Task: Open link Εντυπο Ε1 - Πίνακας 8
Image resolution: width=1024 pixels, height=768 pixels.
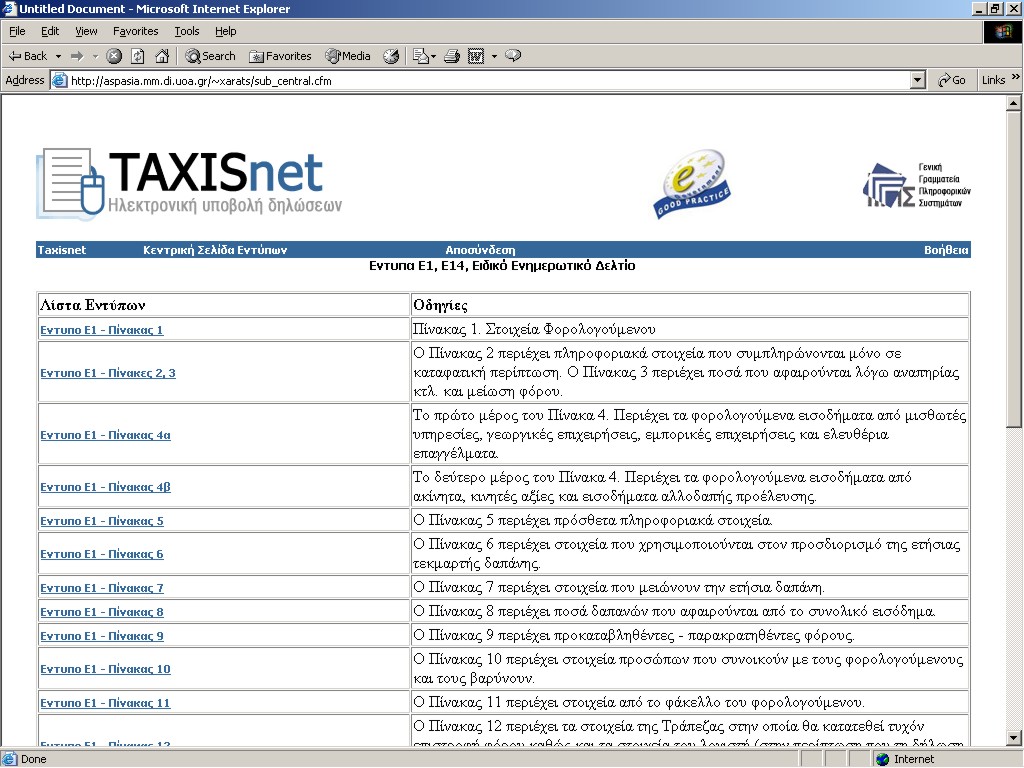Action: (x=102, y=612)
